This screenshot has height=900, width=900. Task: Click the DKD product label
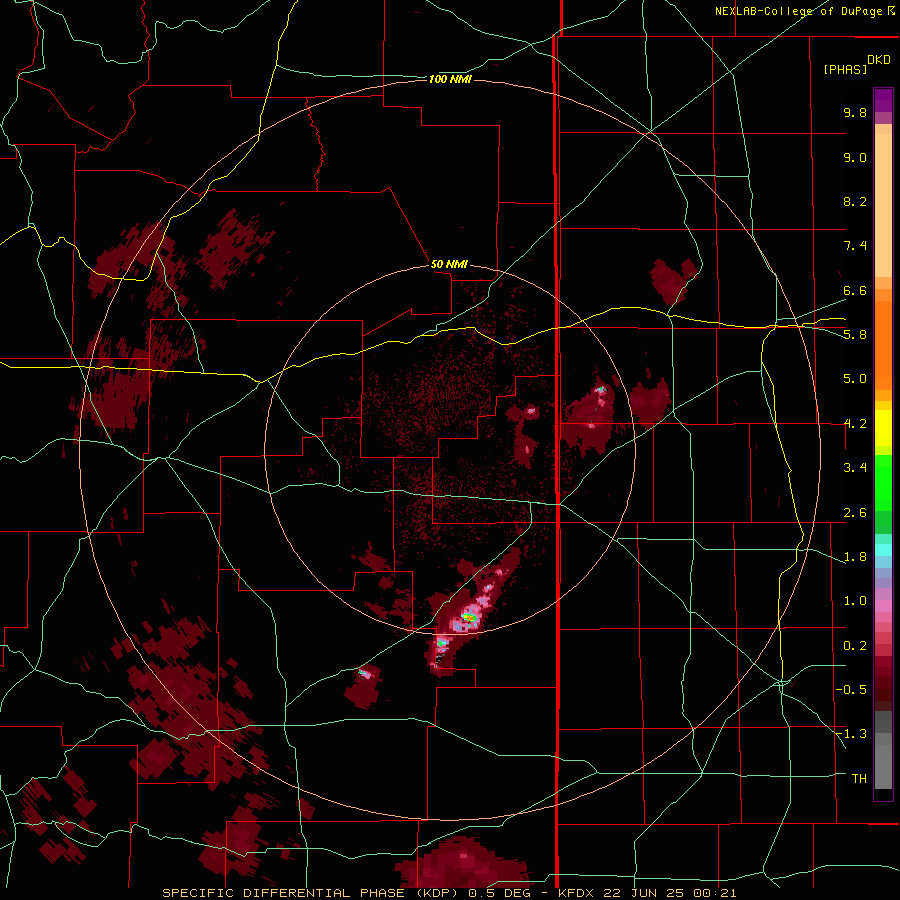pyautogui.click(x=879, y=60)
